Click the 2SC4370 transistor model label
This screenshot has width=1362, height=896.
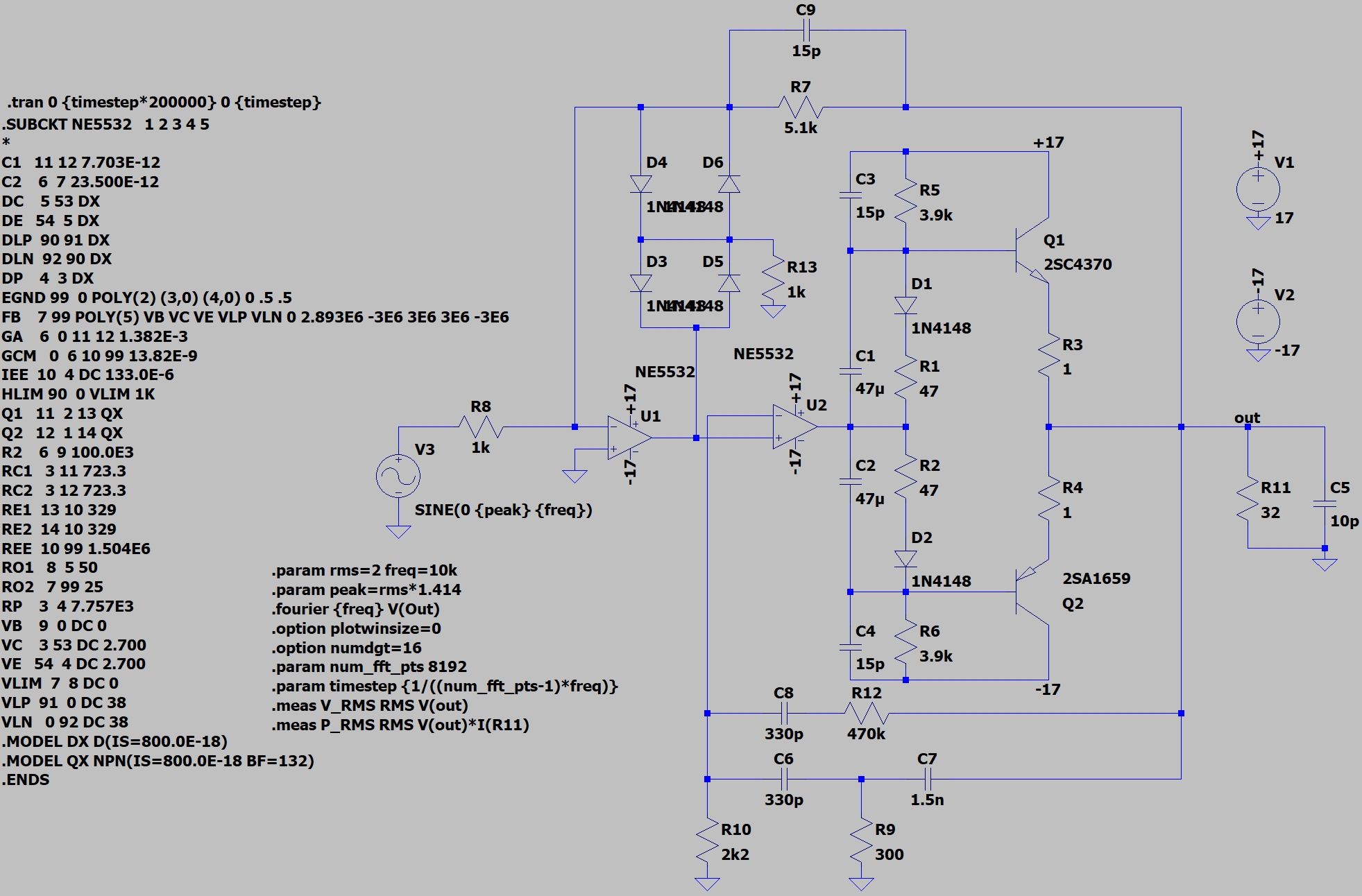click(1078, 264)
